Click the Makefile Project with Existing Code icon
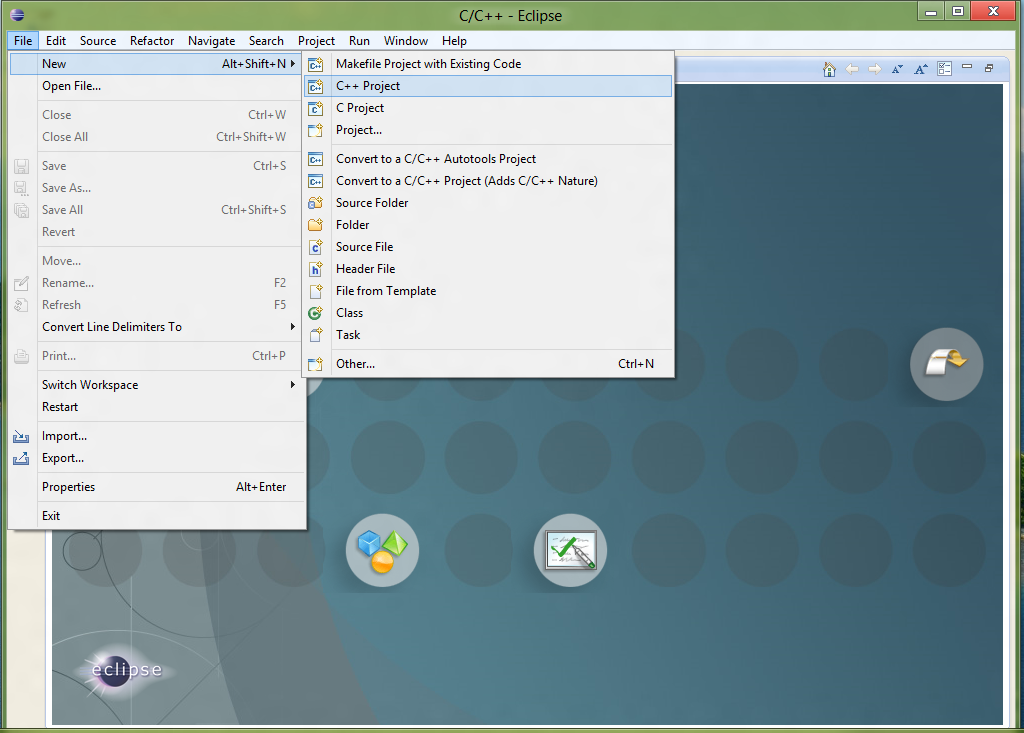This screenshot has width=1024, height=733. pos(315,64)
